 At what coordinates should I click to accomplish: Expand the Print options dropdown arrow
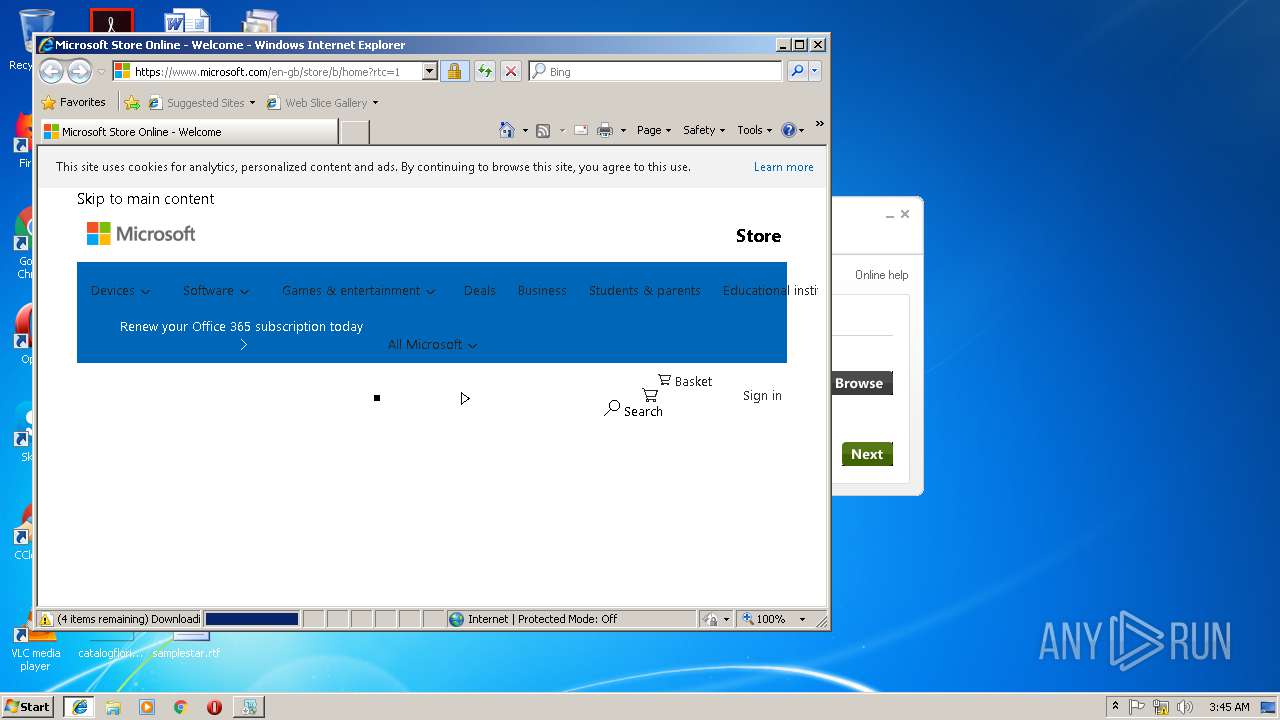point(623,130)
